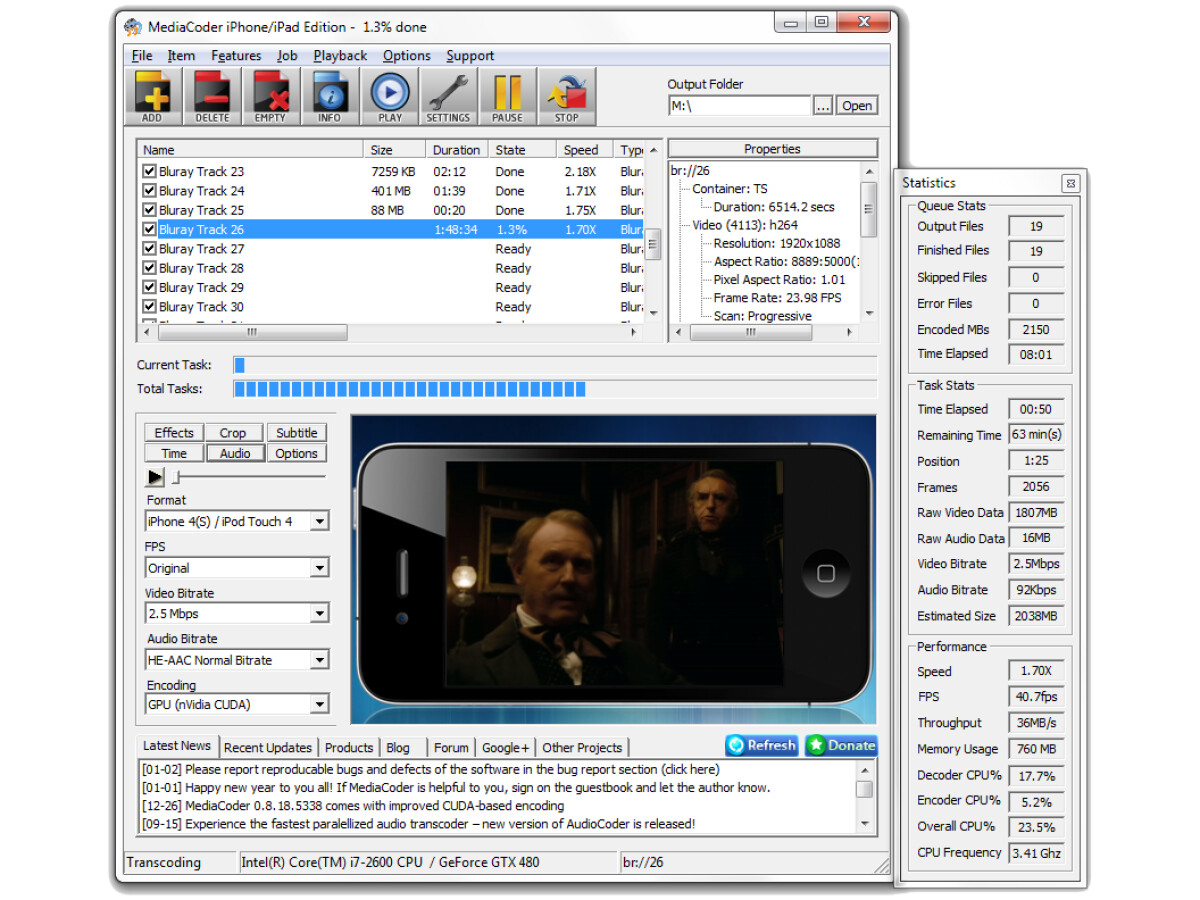Toggle the Bluray Track 27 checkbox
The image size is (1200, 900).
[x=149, y=249]
